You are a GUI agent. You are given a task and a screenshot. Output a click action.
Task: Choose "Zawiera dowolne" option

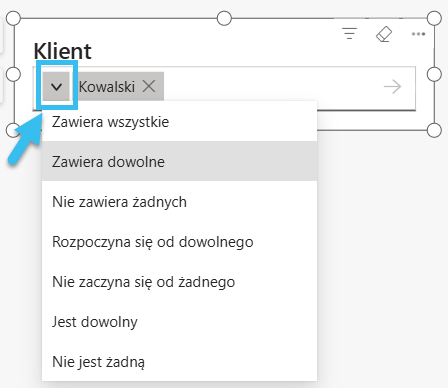[179, 161]
